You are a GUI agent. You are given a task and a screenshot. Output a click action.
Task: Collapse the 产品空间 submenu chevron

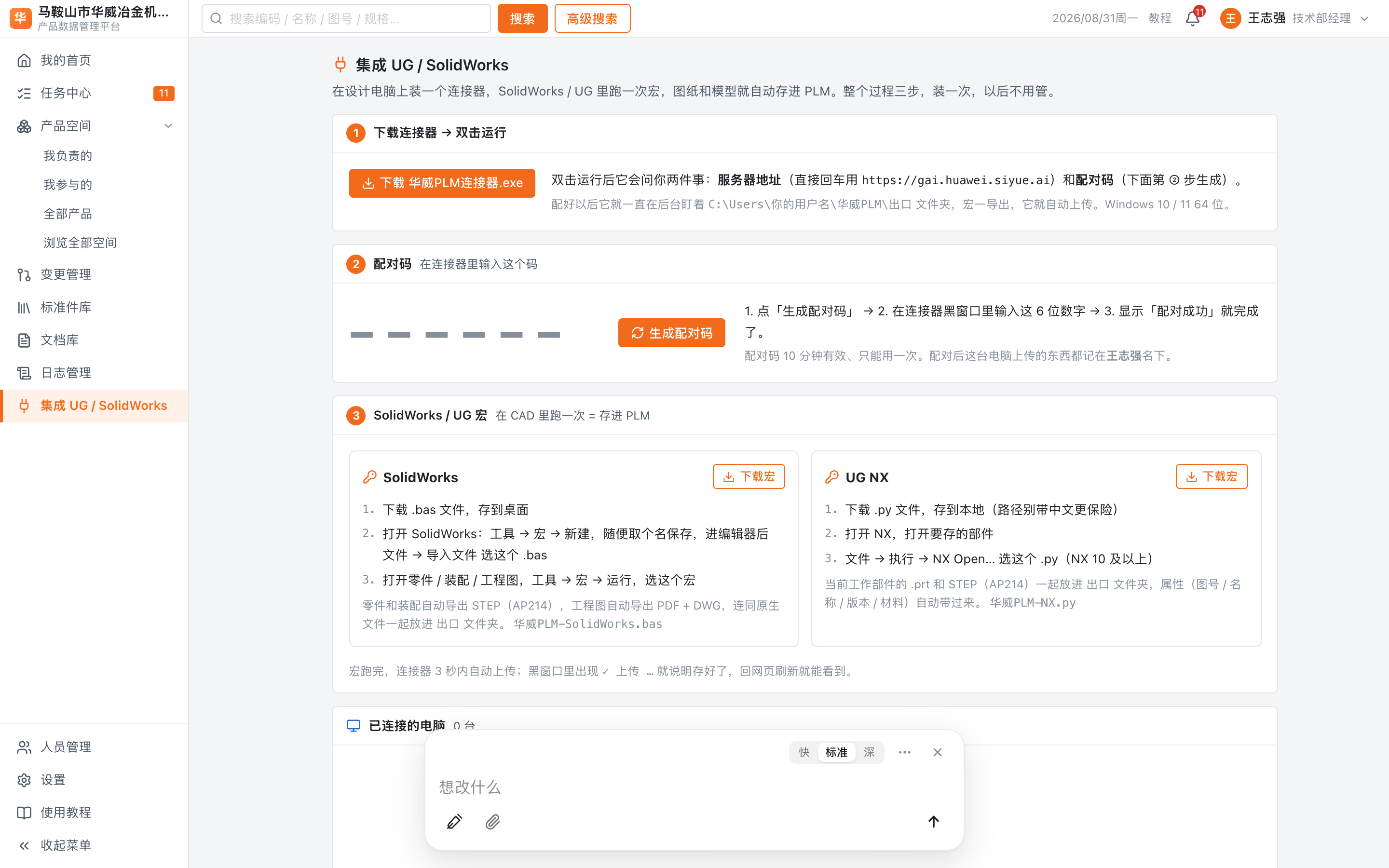click(168, 126)
